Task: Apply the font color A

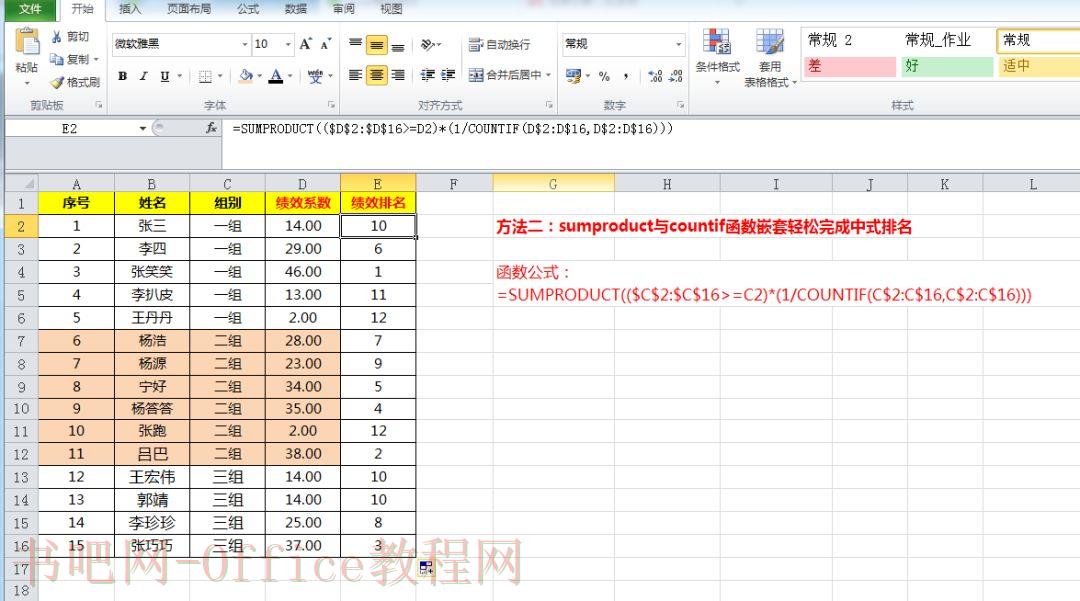Action: 276,76
